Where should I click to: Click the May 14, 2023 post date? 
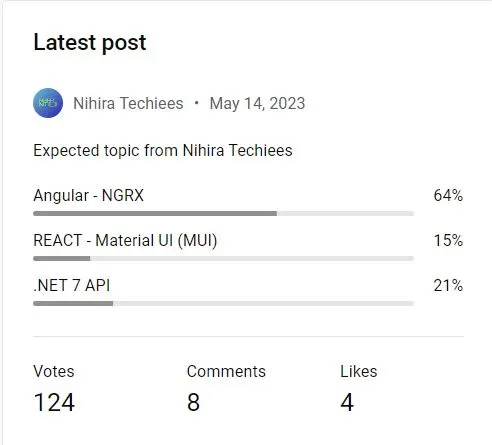click(x=257, y=104)
